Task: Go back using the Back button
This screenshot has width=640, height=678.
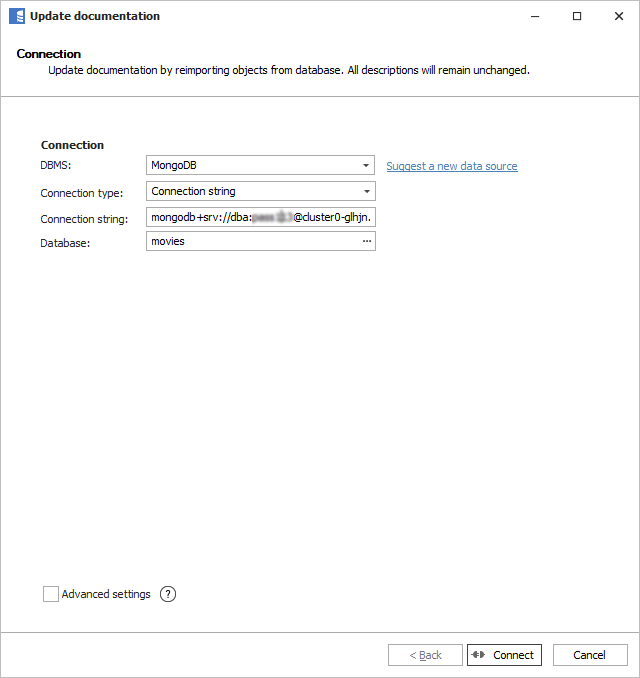Action: click(x=425, y=655)
